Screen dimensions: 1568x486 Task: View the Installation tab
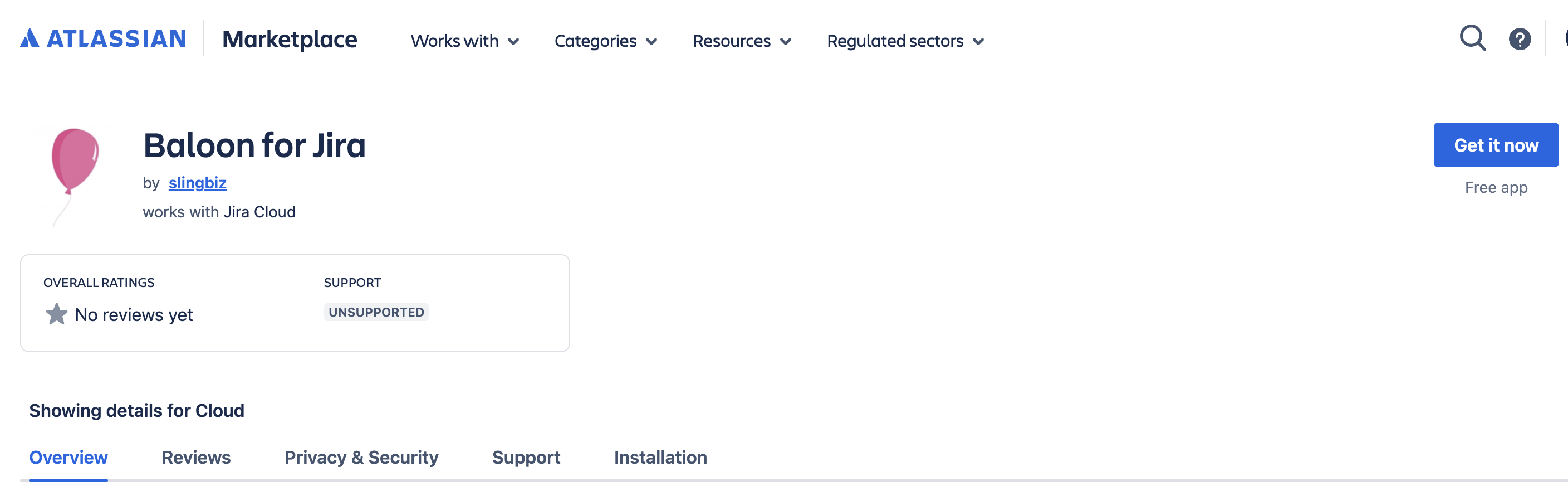[660, 457]
